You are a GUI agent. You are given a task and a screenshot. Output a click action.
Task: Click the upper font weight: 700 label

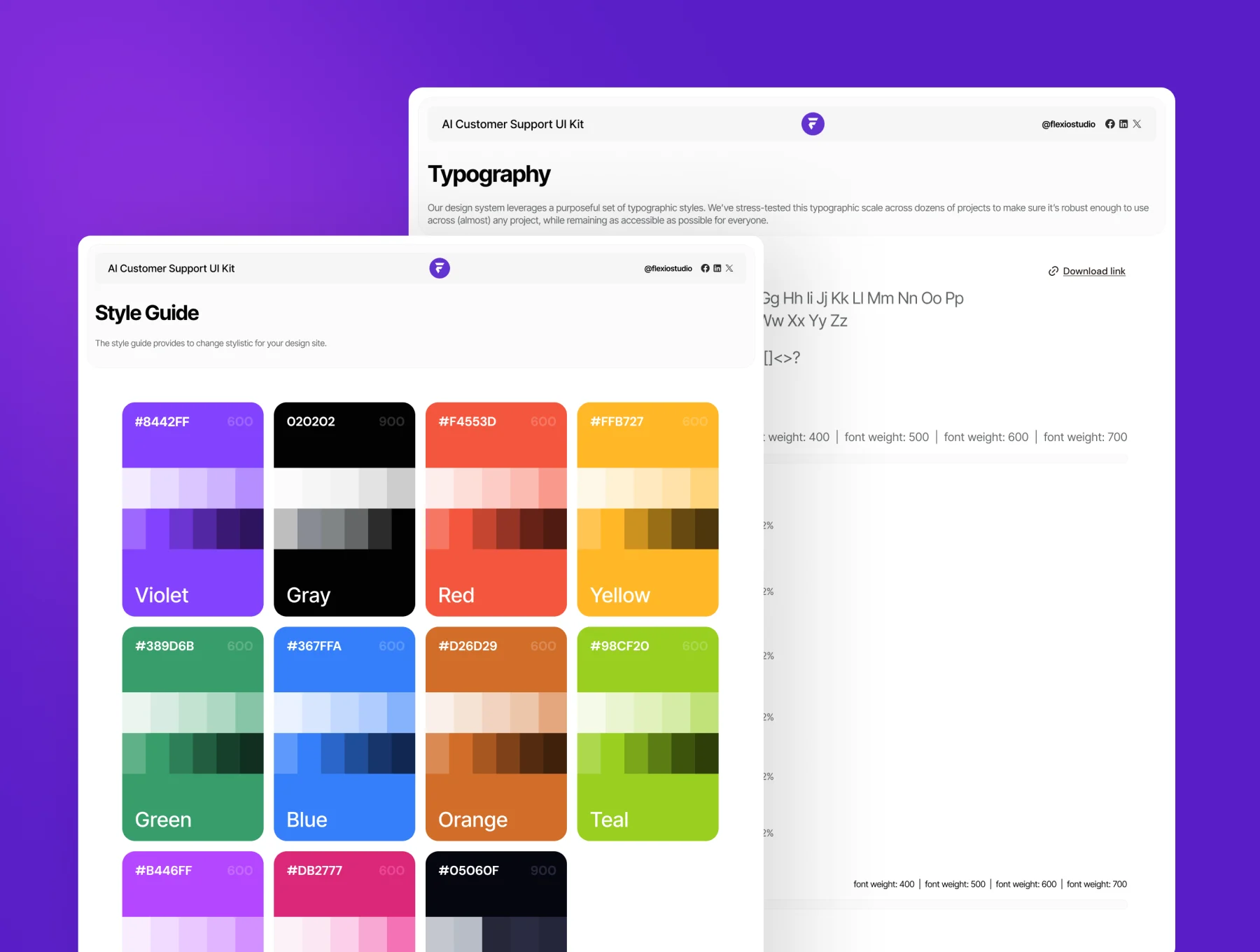point(1086,437)
